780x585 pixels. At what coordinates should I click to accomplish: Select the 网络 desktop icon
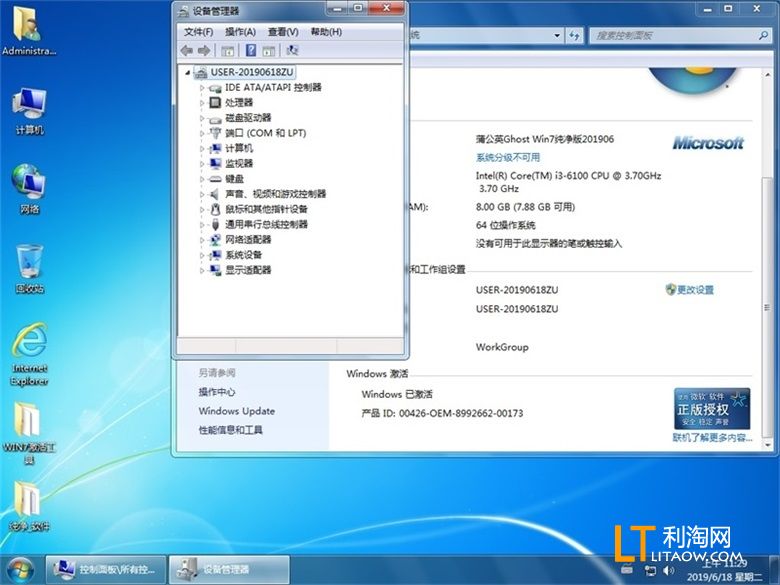[x=29, y=190]
